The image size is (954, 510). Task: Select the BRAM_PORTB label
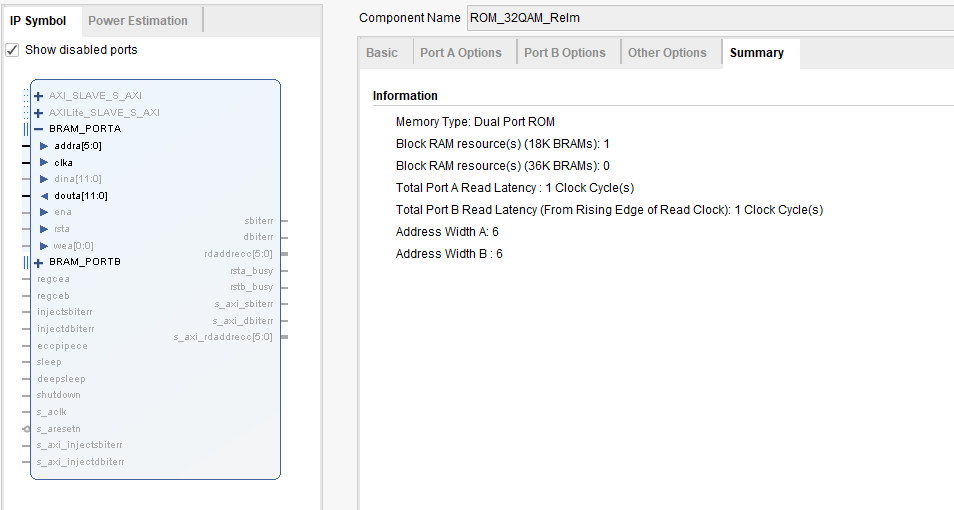point(85,262)
